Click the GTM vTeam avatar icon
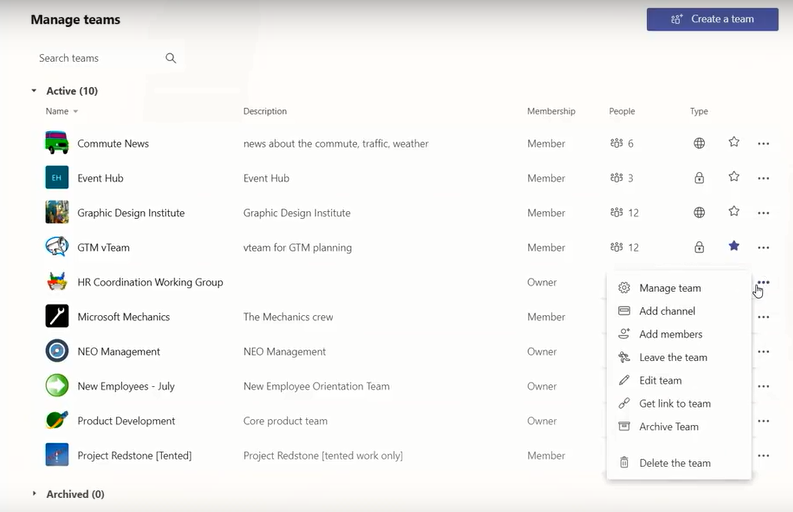 [x=57, y=247]
